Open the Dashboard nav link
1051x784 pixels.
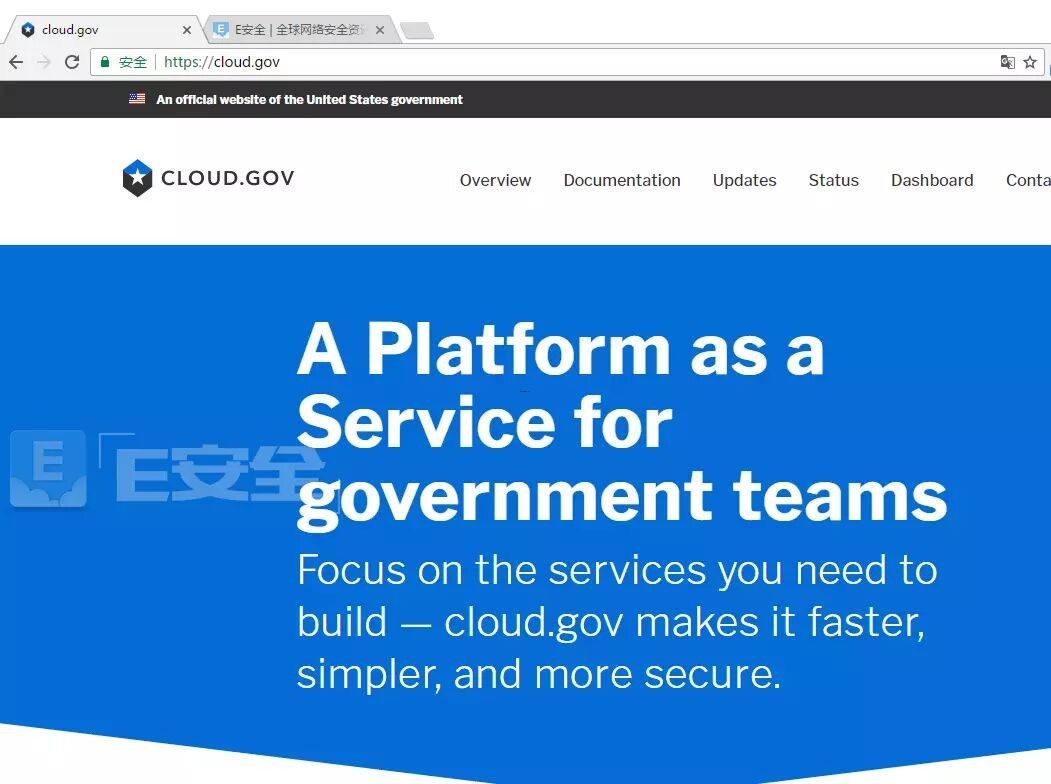point(932,180)
